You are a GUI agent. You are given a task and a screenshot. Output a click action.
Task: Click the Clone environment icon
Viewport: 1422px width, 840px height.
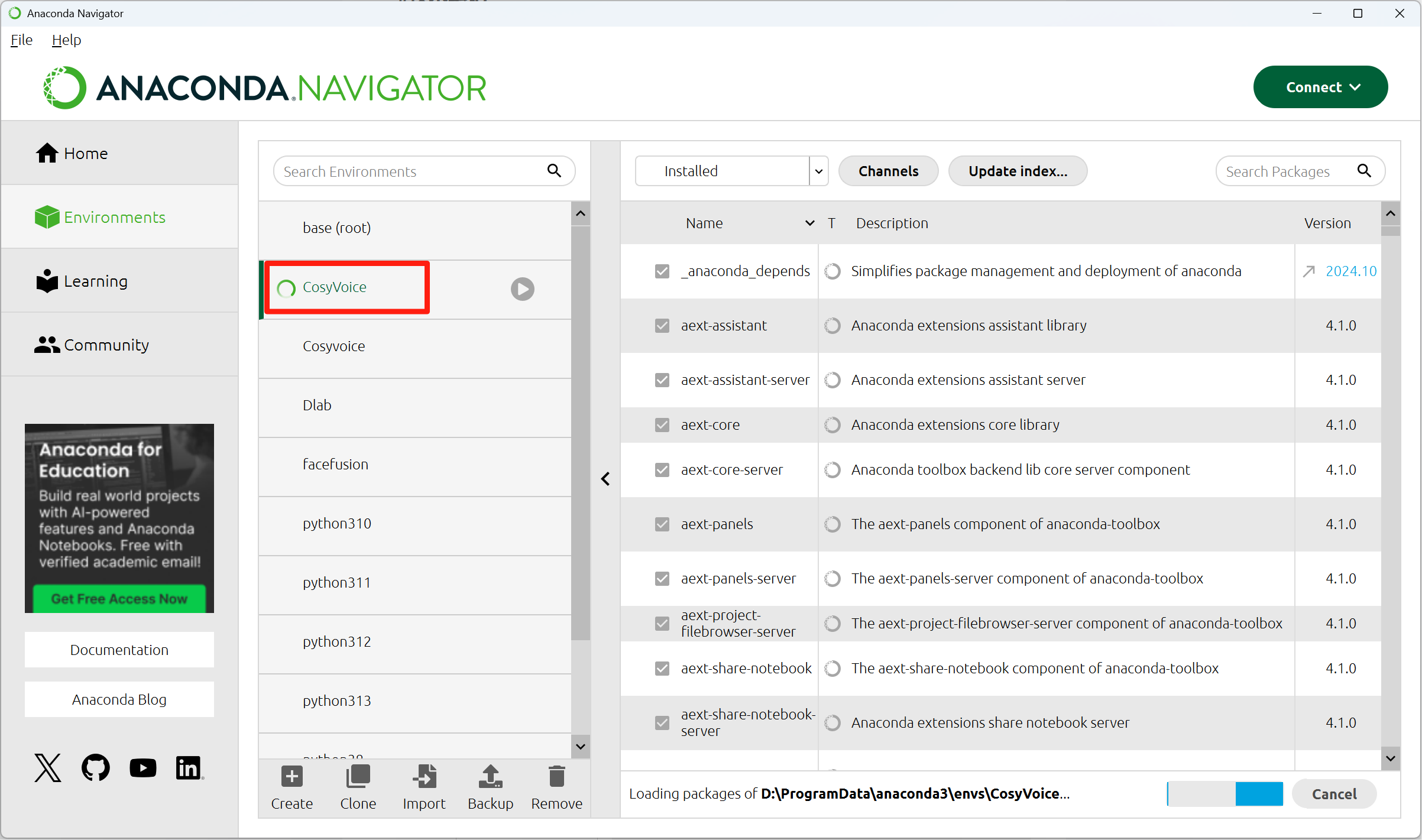point(358,777)
